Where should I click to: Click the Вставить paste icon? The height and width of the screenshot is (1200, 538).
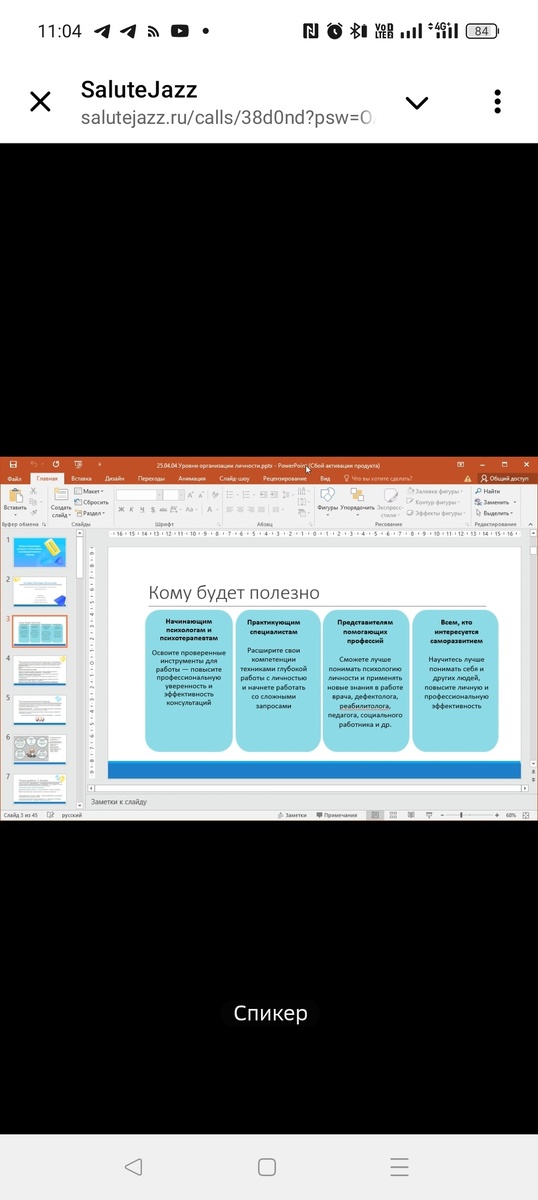[15, 498]
